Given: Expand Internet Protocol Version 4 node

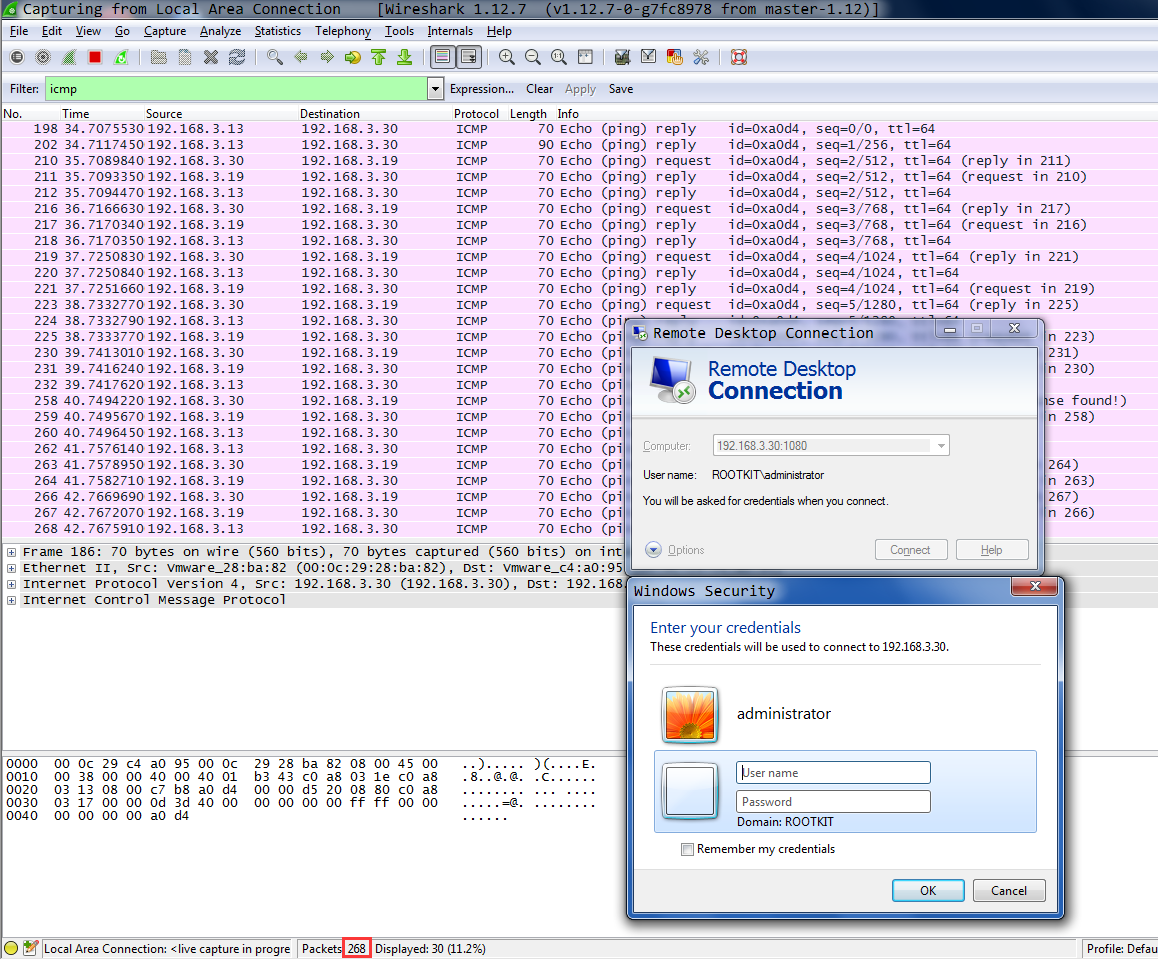Looking at the screenshot, I should tap(12, 584).
